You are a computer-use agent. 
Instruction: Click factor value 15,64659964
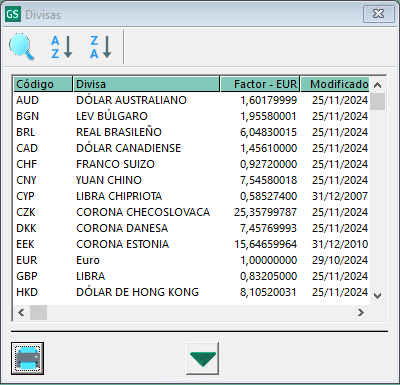[x=265, y=244]
